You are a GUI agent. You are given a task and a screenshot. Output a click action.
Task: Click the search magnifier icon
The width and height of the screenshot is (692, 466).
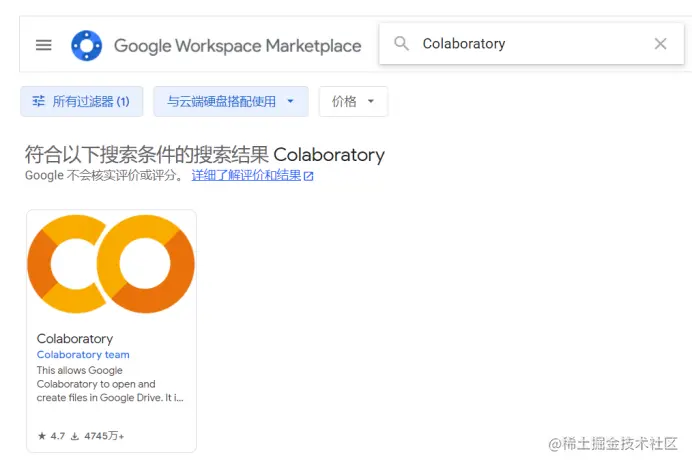[401, 43]
